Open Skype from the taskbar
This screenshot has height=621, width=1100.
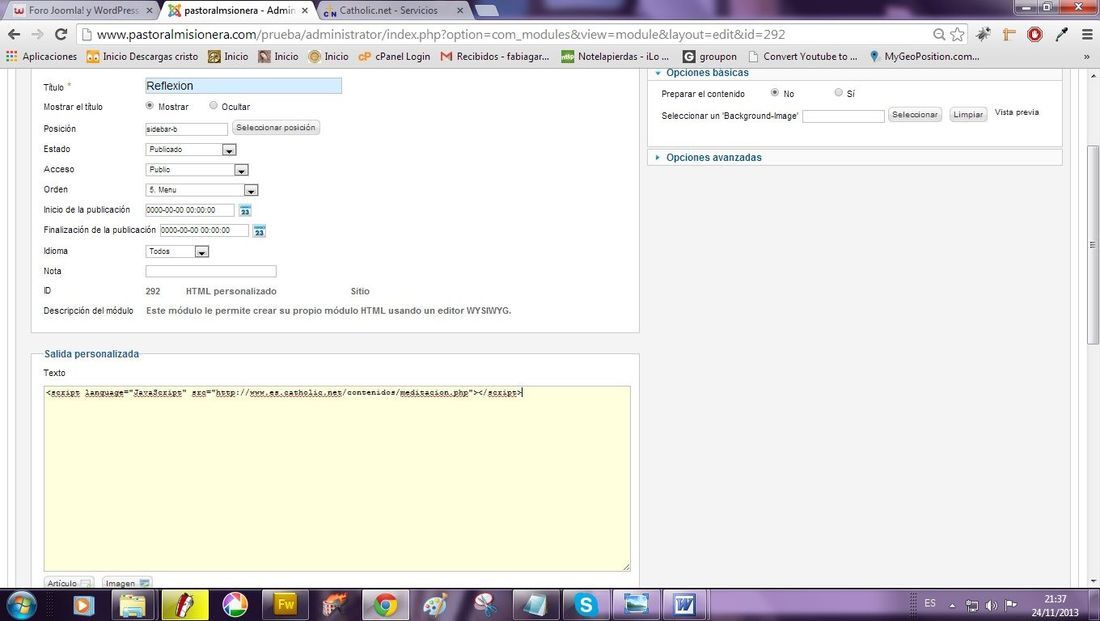click(585, 604)
